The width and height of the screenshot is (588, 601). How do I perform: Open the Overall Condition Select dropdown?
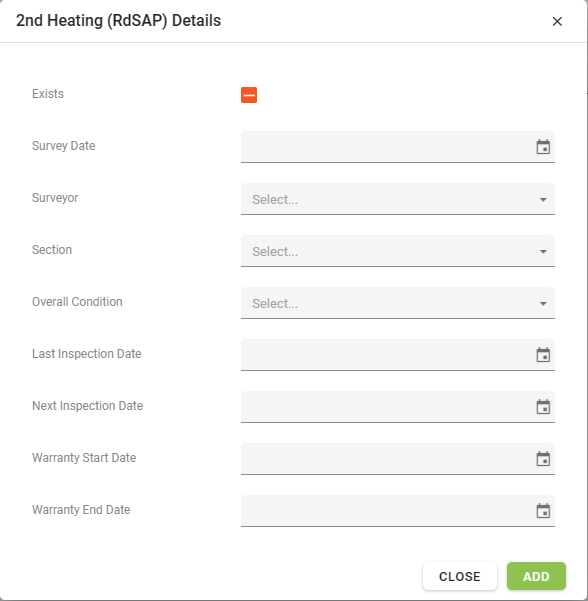pos(397,303)
